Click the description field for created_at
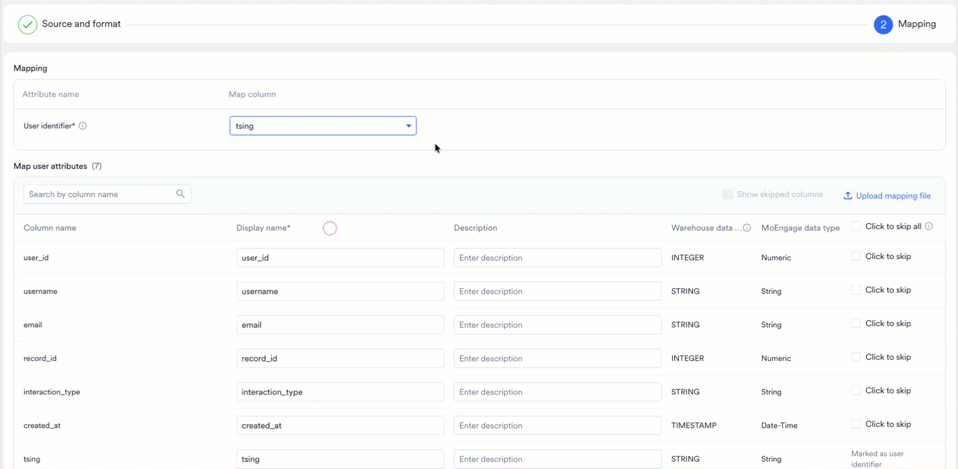This screenshot has height=469, width=958. click(557, 426)
